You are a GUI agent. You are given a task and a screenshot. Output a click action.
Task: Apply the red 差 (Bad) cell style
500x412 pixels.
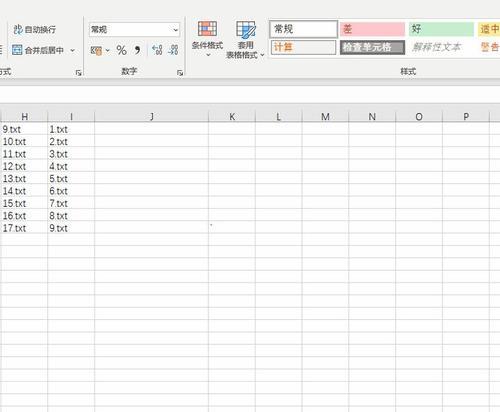pos(372,29)
